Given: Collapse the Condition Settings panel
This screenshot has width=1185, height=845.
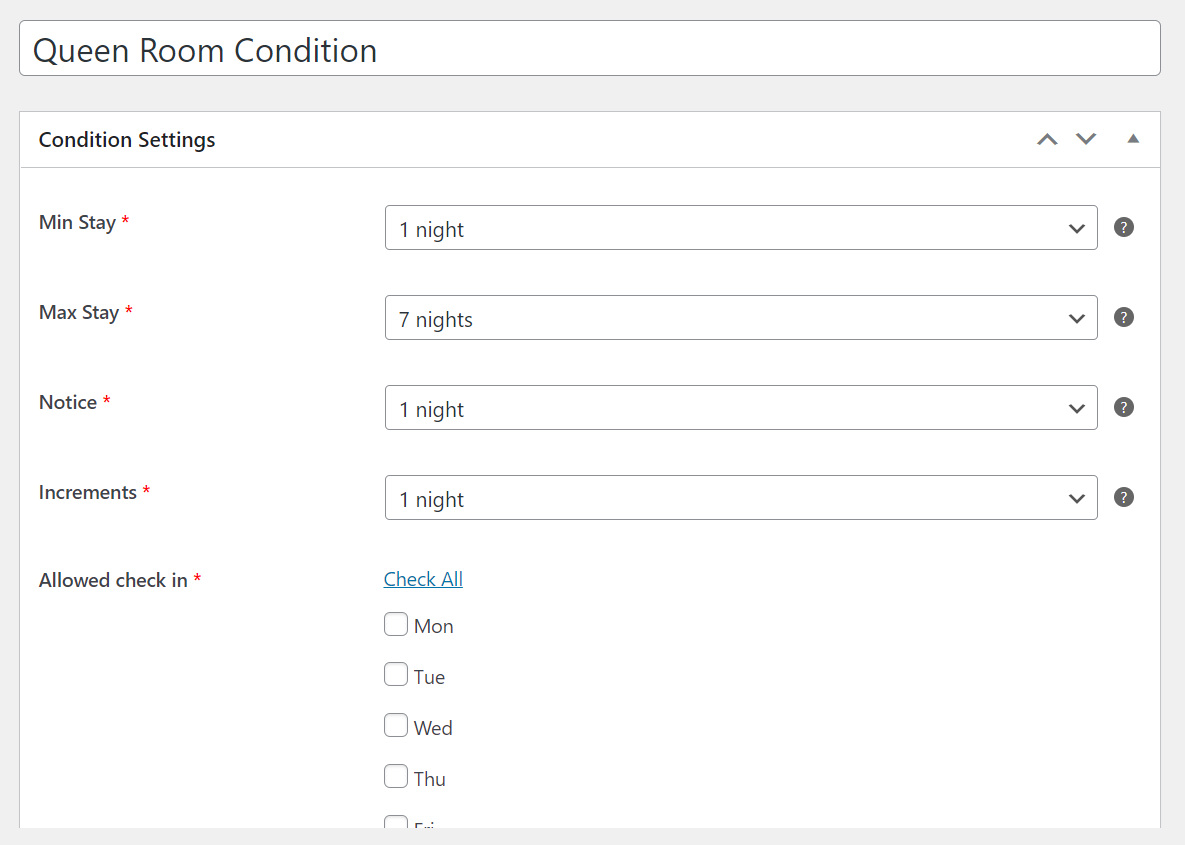Looking at the screenshot, I should (1133, 139).
